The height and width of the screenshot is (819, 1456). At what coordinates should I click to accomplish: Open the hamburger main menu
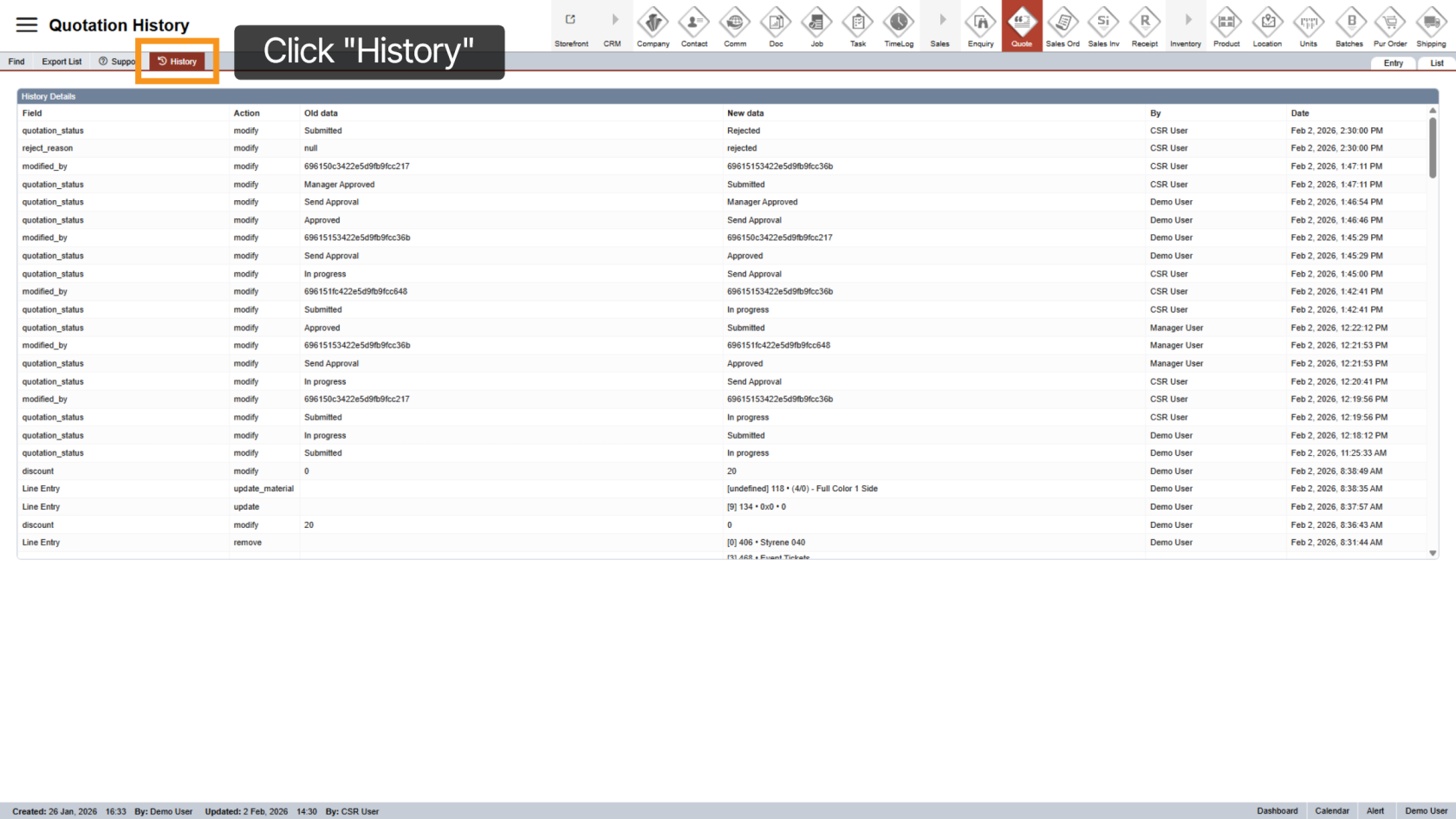pyautogui.click(x=27, y=25)
